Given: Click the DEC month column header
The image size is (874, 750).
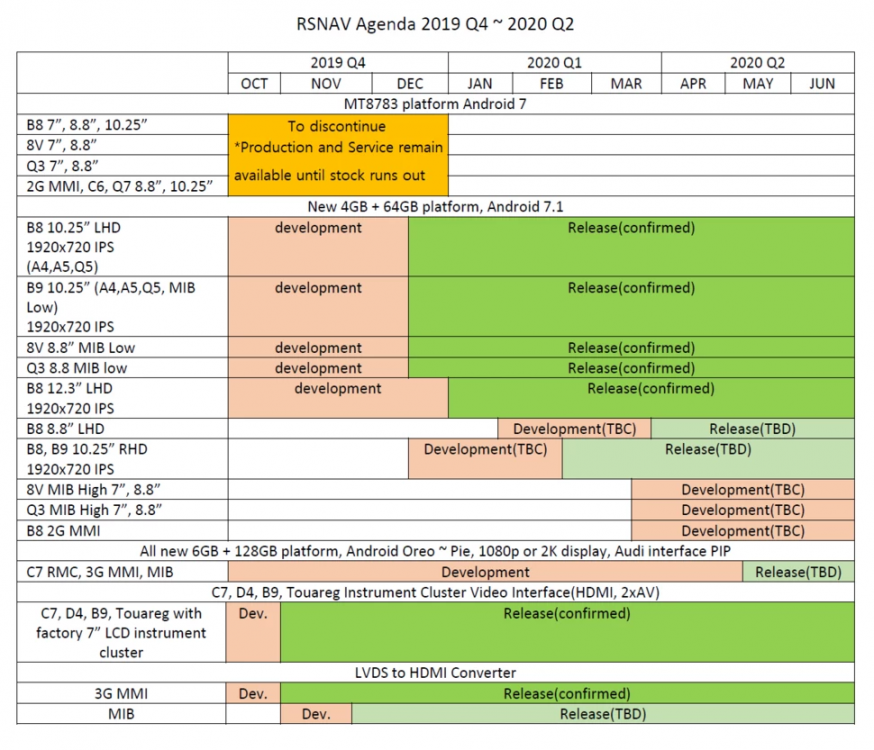Looking at the screenshot, I should 410,84.
